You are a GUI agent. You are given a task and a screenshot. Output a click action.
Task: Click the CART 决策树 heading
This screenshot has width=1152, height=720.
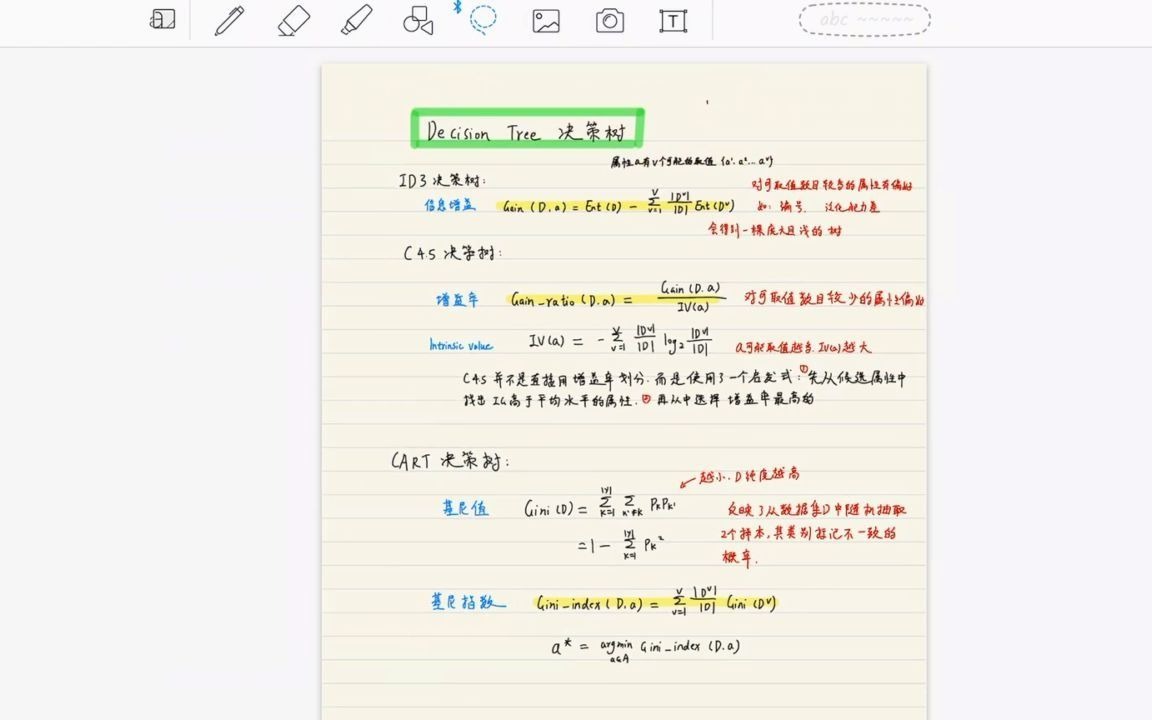coord(448,461)
